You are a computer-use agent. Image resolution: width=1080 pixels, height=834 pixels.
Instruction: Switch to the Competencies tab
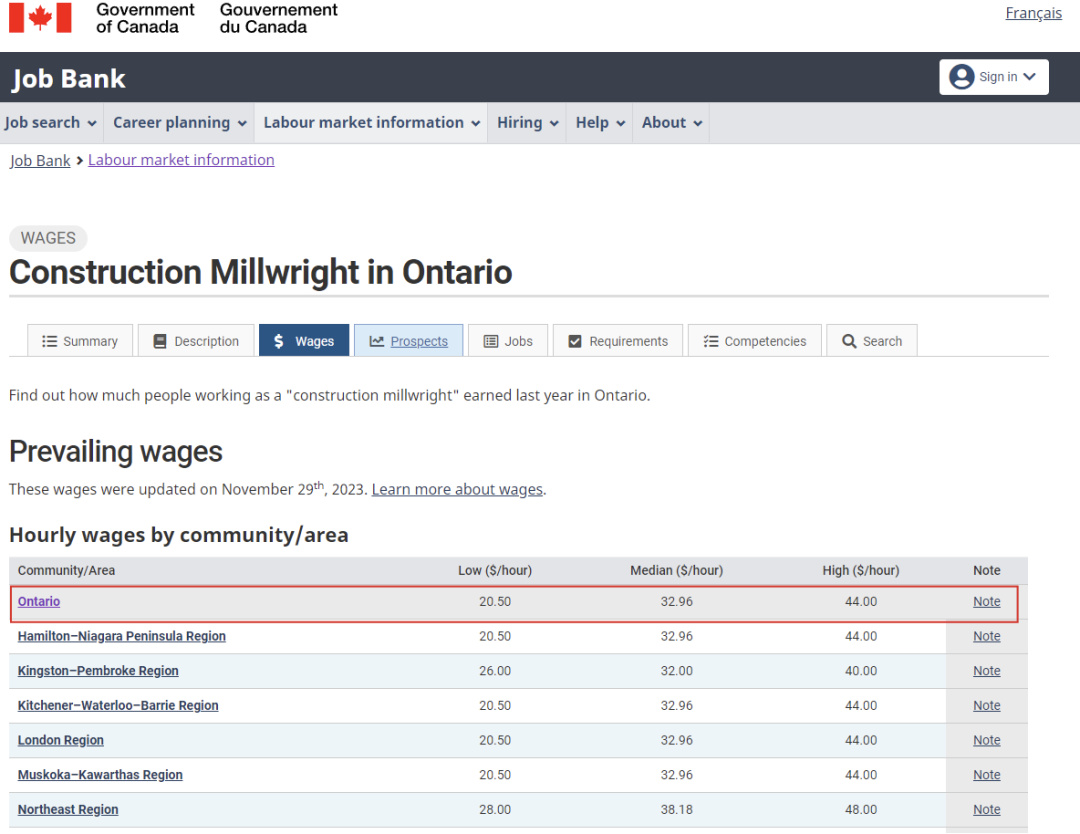755,341
